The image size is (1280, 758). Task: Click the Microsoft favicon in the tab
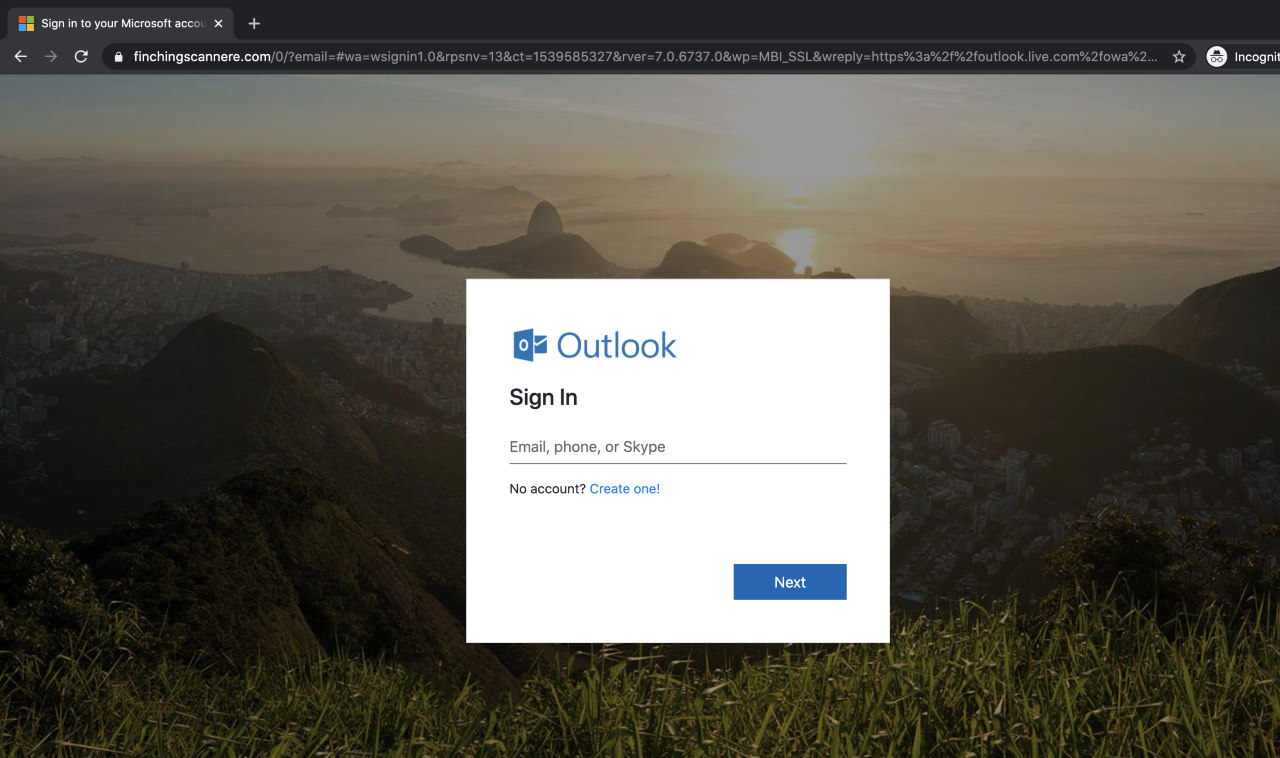pyautogui.click(x=26, y=23)
